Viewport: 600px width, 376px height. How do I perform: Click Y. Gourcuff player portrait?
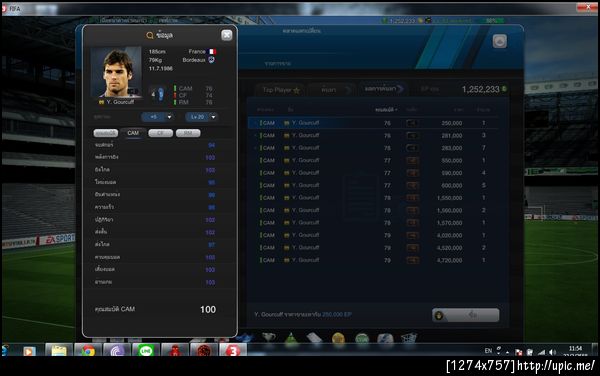[x=116, y=72]
